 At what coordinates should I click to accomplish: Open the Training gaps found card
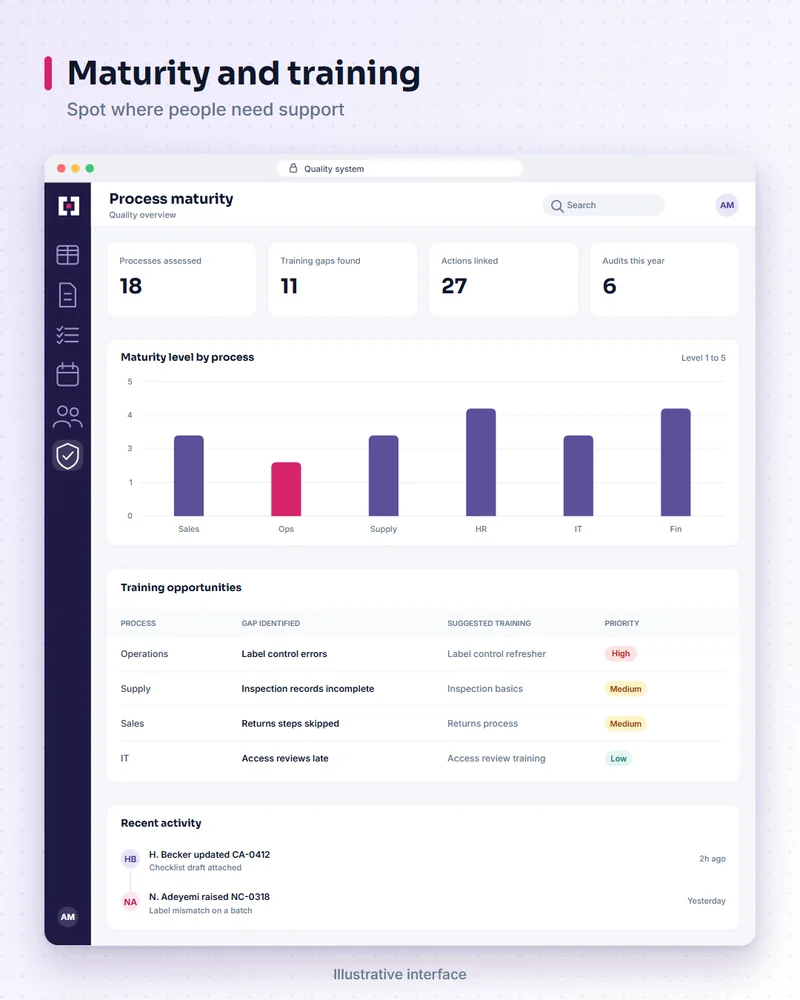coord(343,279)
